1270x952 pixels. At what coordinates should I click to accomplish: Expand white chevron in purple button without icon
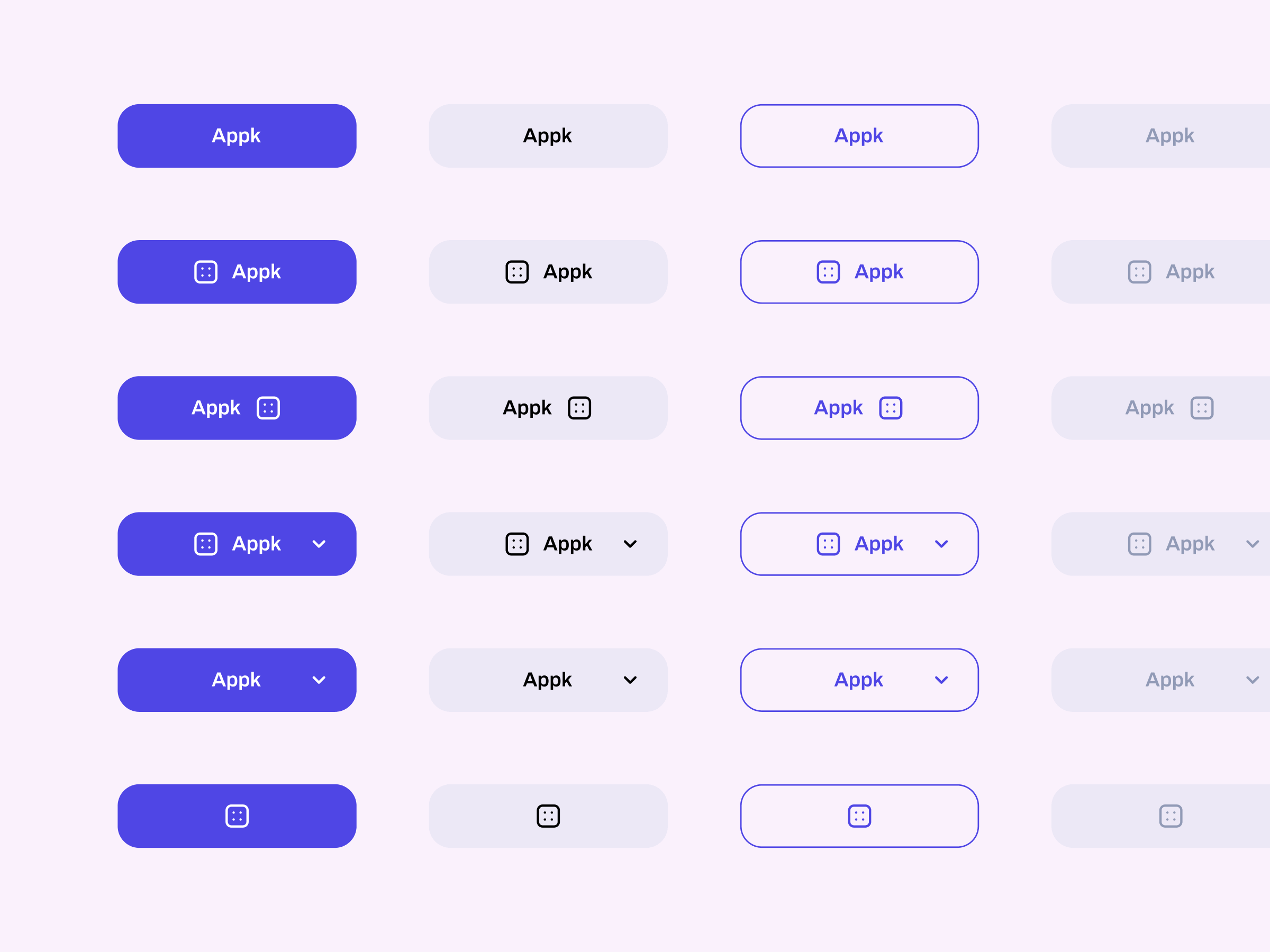pos(319,680)
